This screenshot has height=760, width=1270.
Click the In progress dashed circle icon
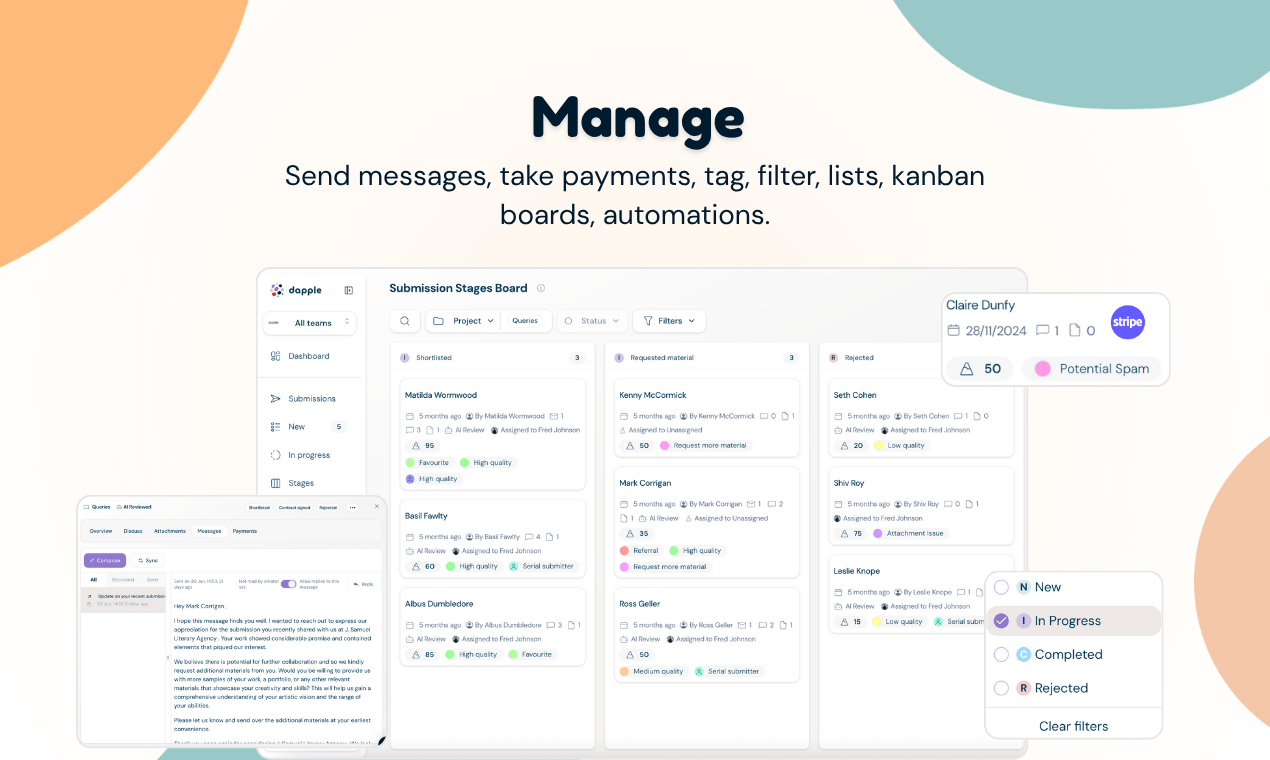point(276,455)
